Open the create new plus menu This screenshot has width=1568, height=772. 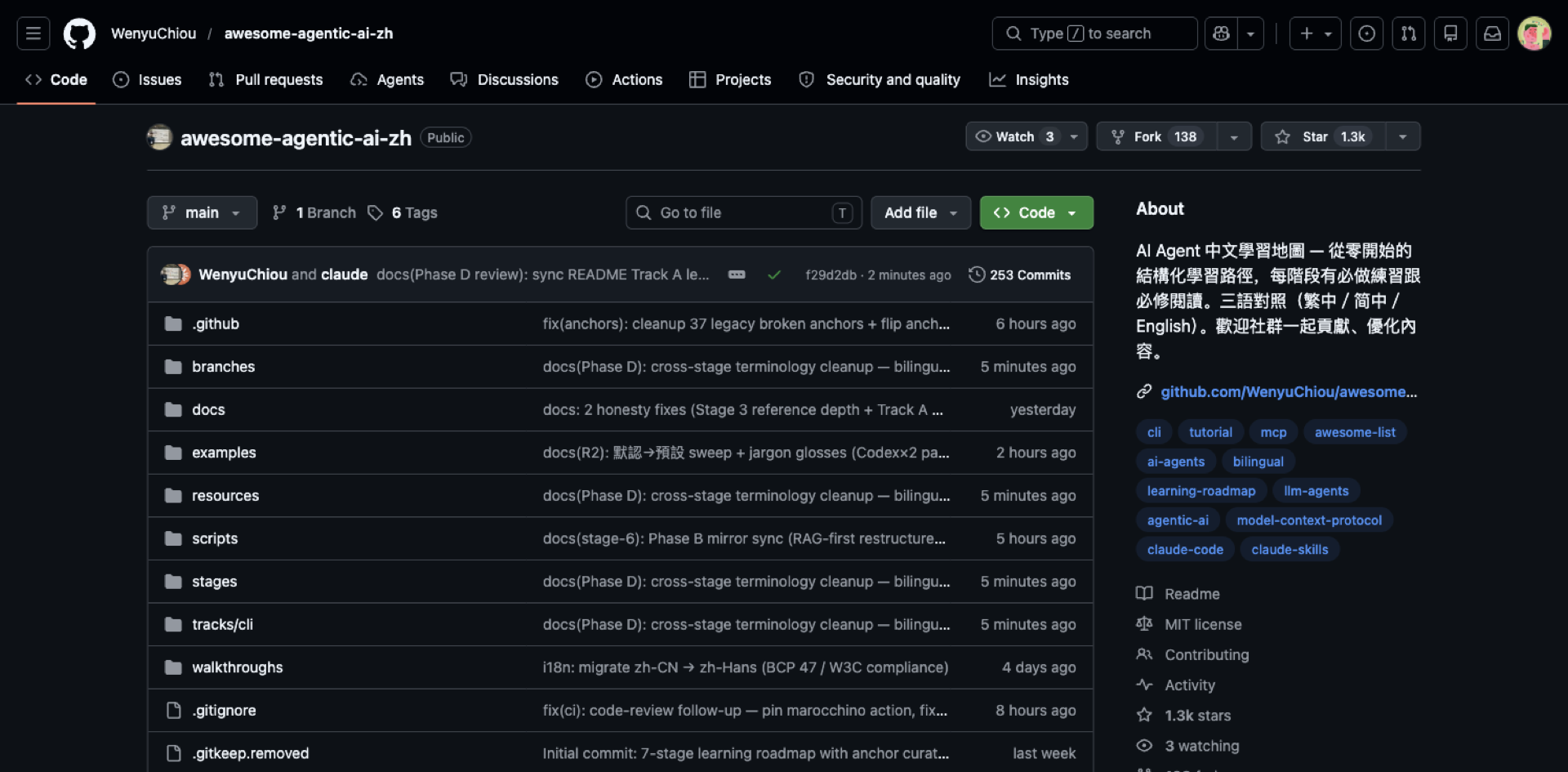tap(1315, 33)
